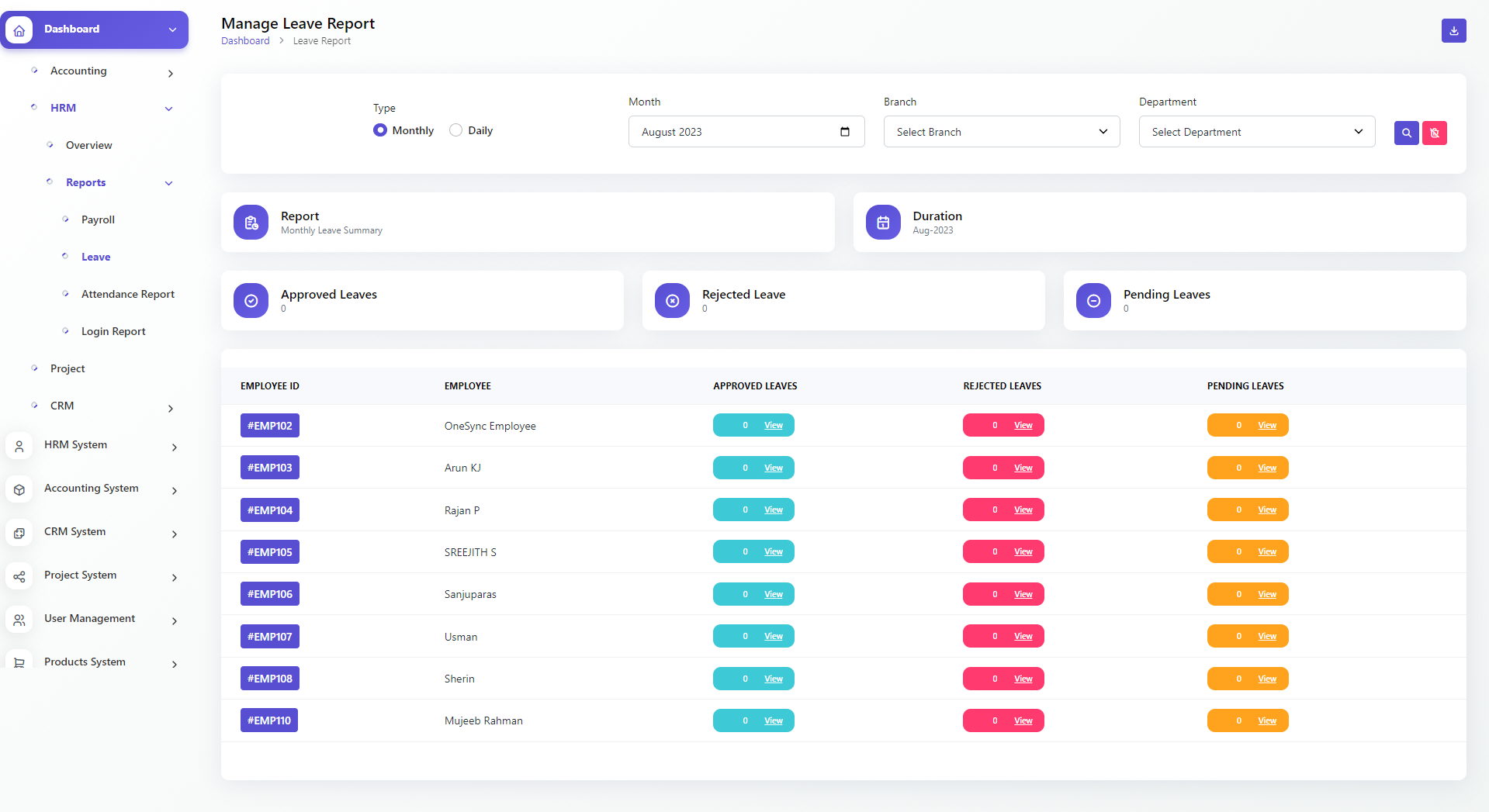Image resolution: width=1489 pixels, height=812 pixels.
Task: Open the Products System cart icon
Action: [19, 662]
